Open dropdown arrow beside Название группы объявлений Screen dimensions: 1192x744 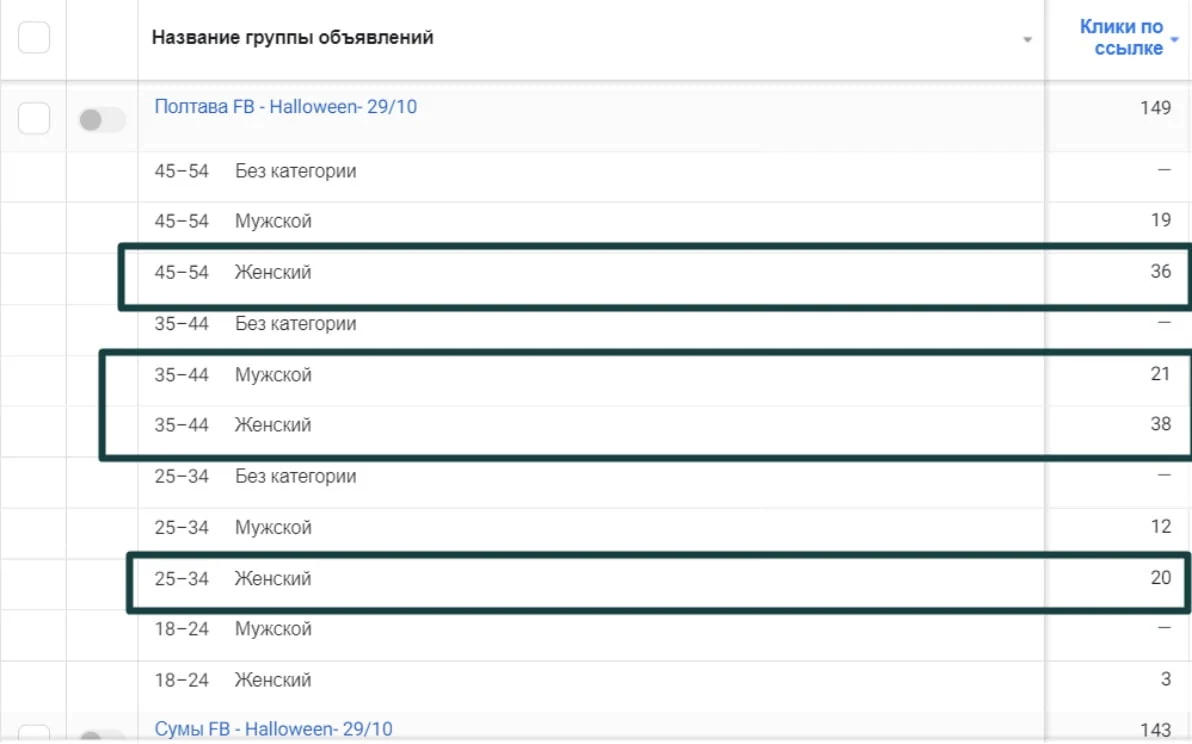pyautogui.click(x=1027, y=40)
